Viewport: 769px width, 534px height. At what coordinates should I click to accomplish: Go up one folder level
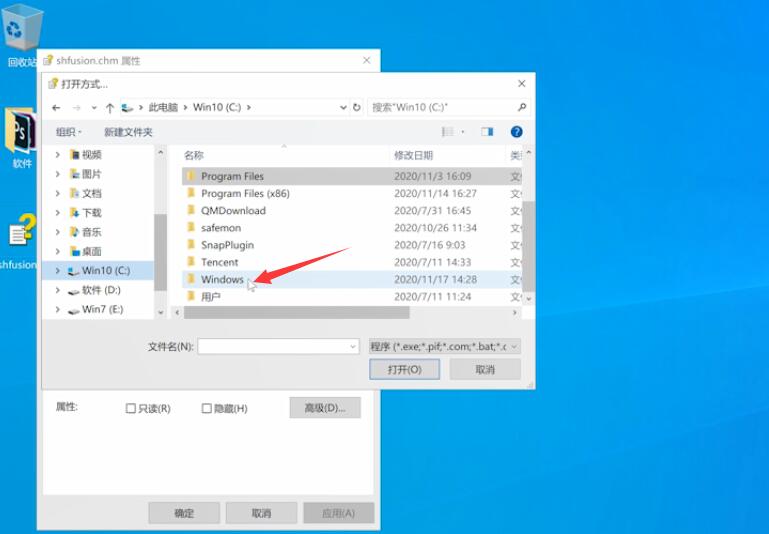110,108
